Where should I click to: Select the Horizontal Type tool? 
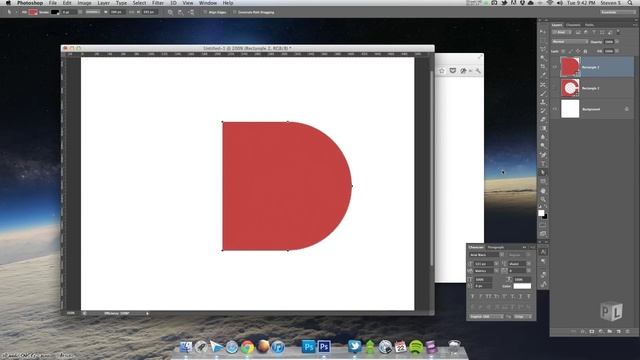(x=543, y=163)
